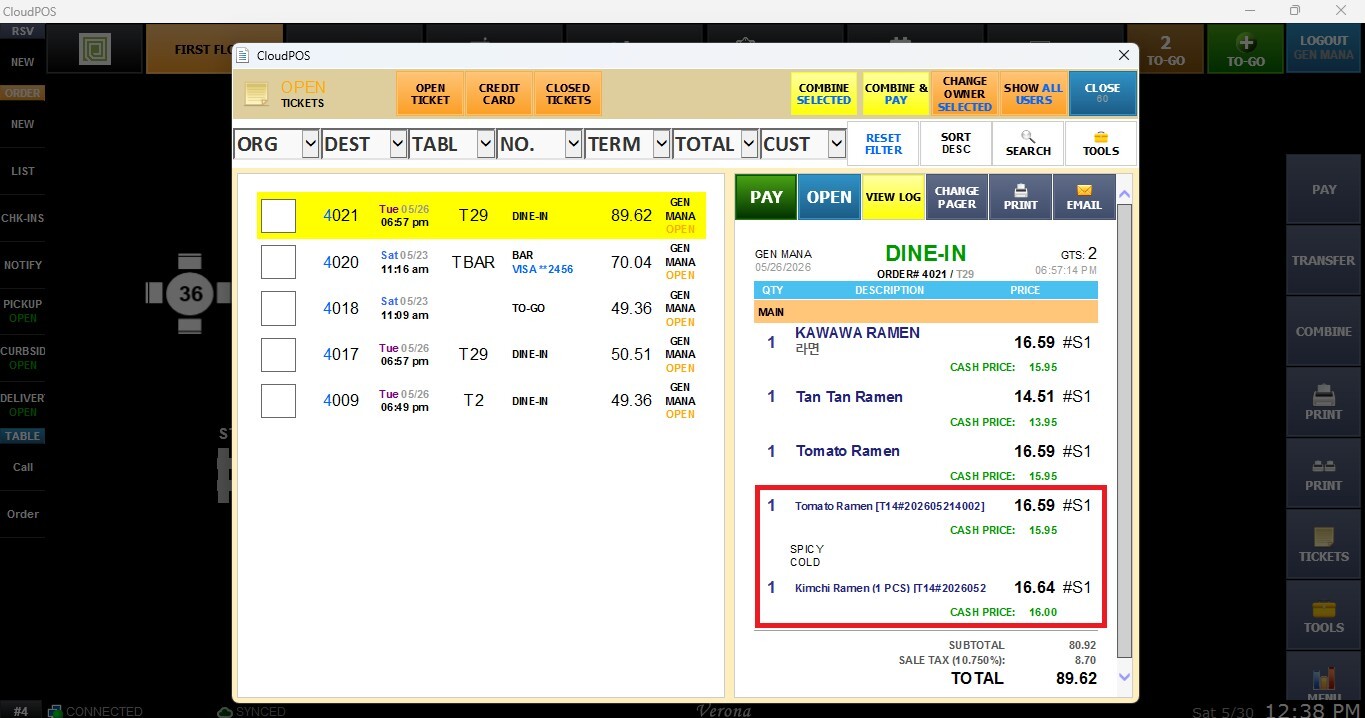
Task: Click the yellow VIEW LOG button
Action: [893, 197]
